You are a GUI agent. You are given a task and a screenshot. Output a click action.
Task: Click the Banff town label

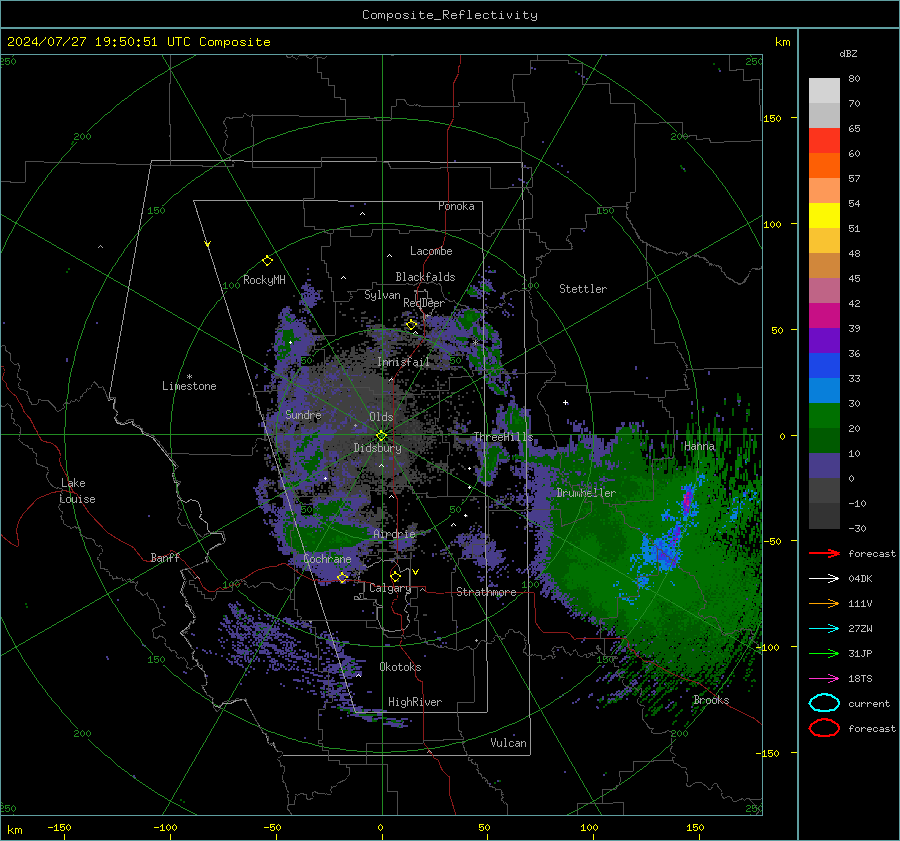click(x=165, y=557)
